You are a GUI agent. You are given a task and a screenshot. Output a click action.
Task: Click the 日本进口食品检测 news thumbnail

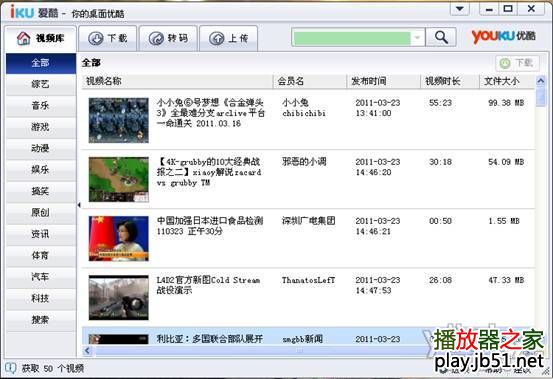pos(118,238)
